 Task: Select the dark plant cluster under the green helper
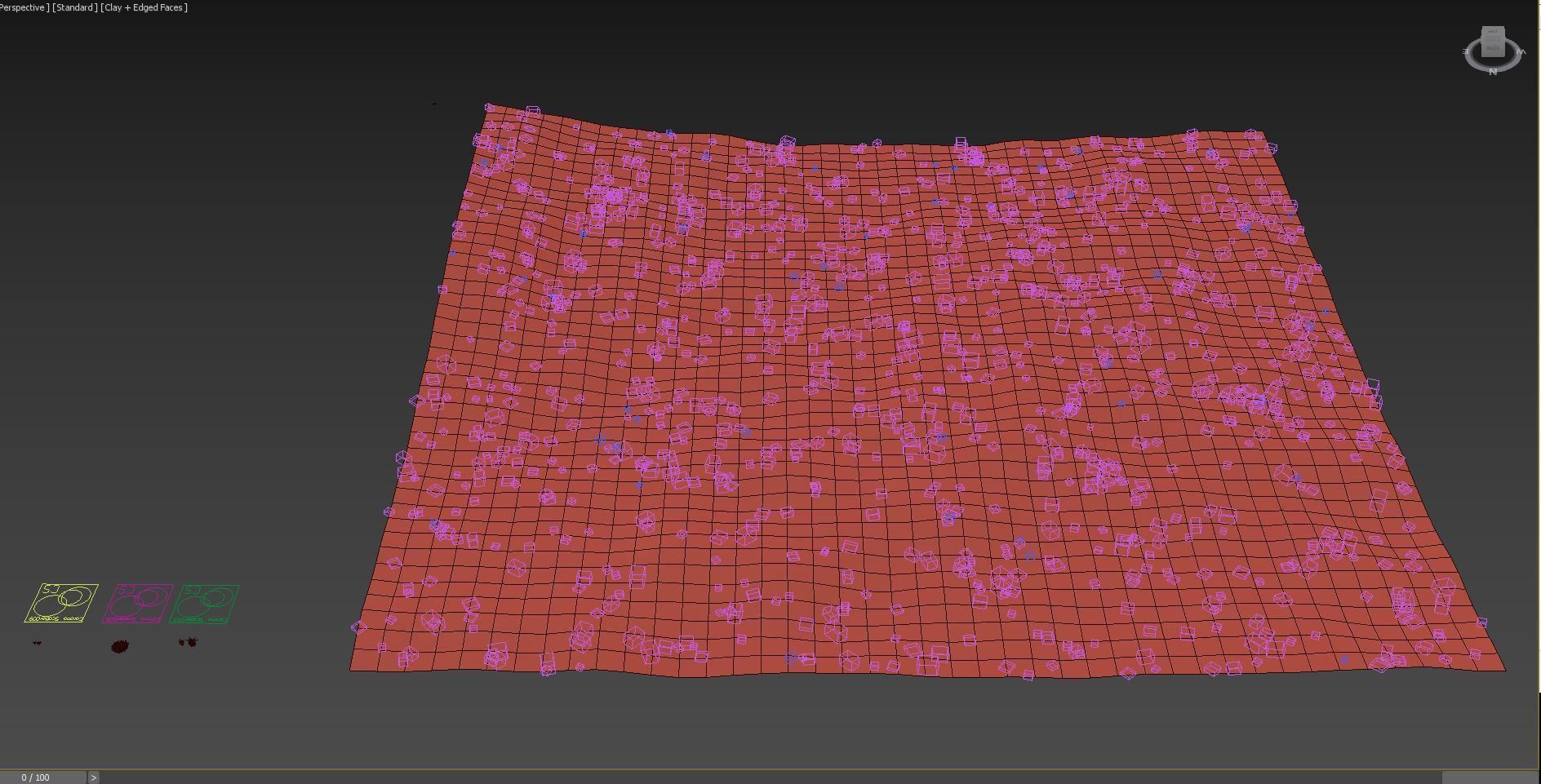189,643
